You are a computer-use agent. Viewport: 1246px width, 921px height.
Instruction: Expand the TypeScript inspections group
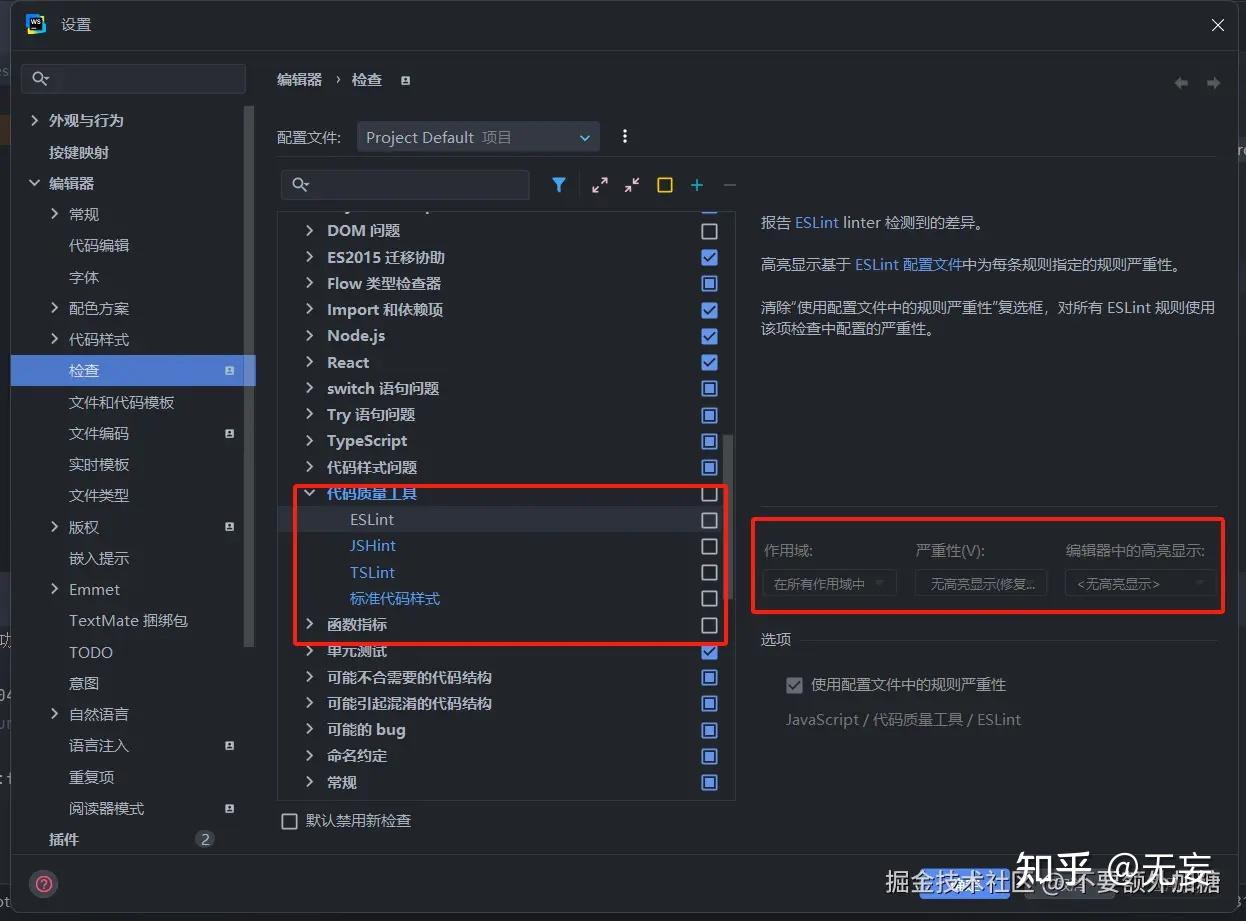point(309,440)
